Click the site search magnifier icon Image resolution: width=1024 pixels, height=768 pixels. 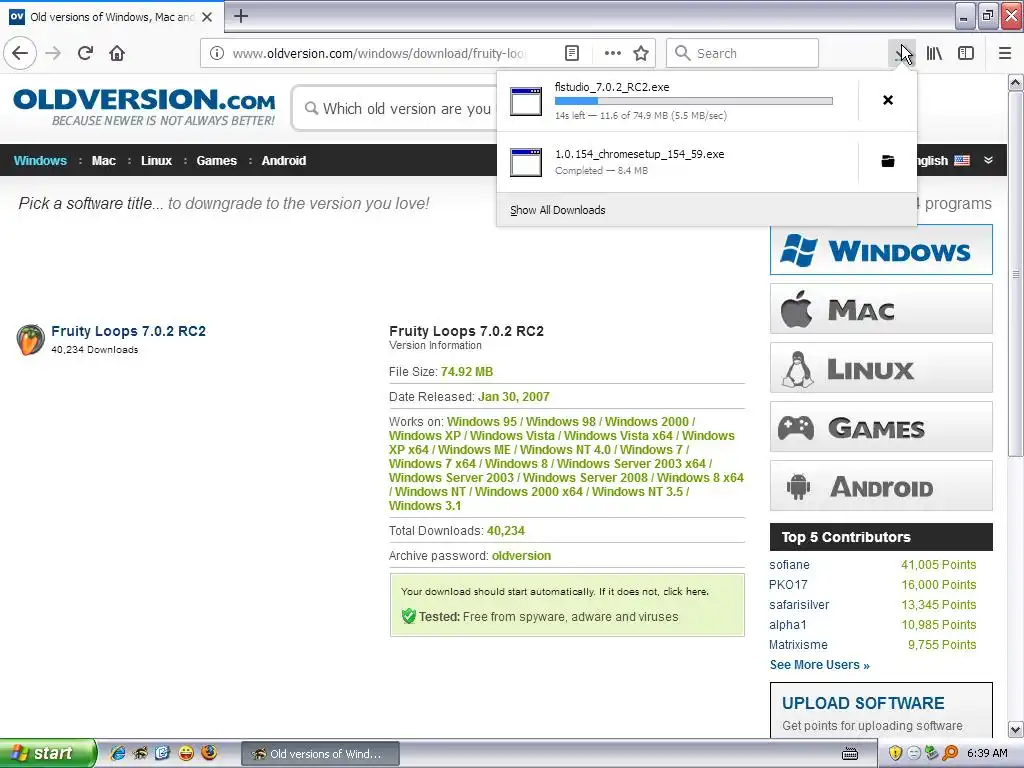coord(312,108)
